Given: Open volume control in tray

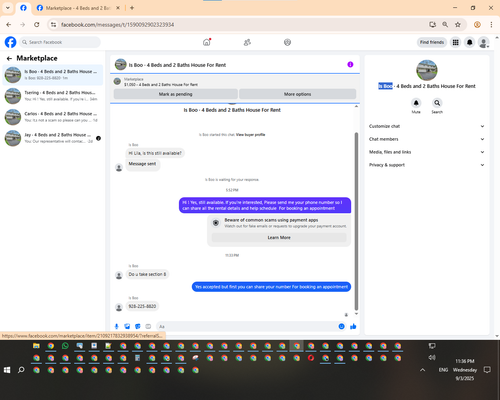Looking at the screenshot, I should tap(432, 357).
